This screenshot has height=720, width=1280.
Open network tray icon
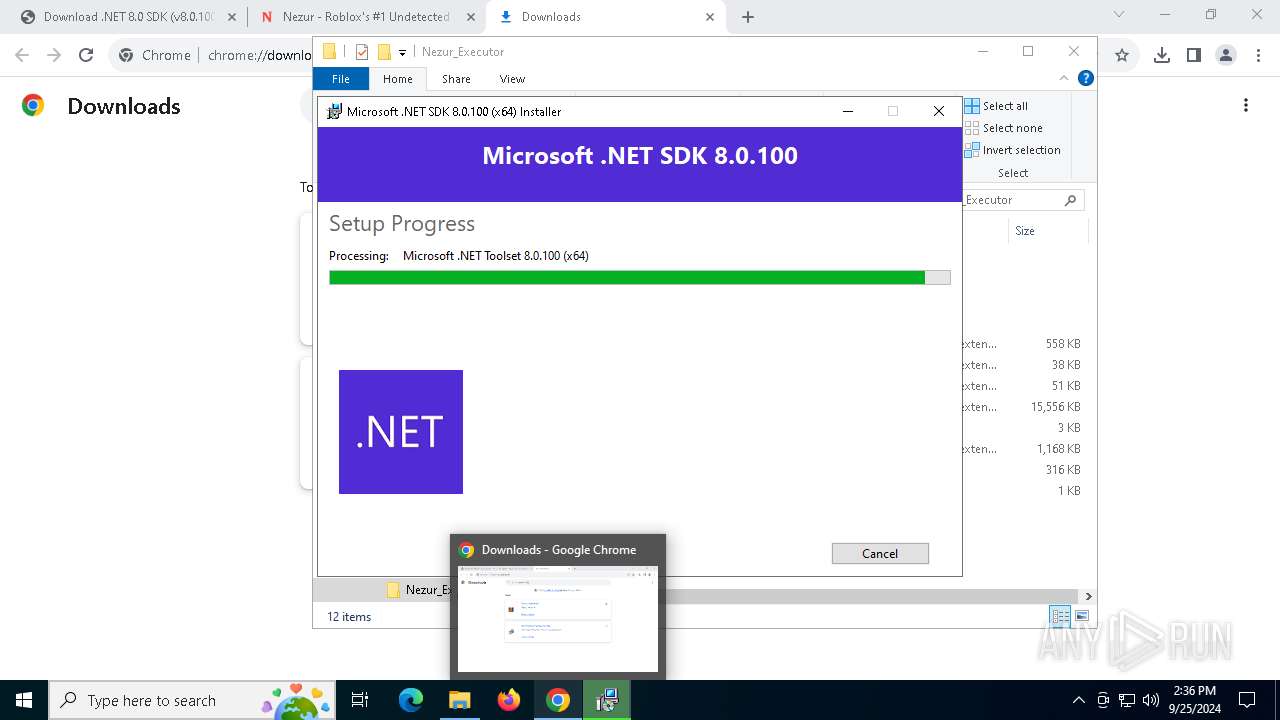click(x=1127, y=700)
